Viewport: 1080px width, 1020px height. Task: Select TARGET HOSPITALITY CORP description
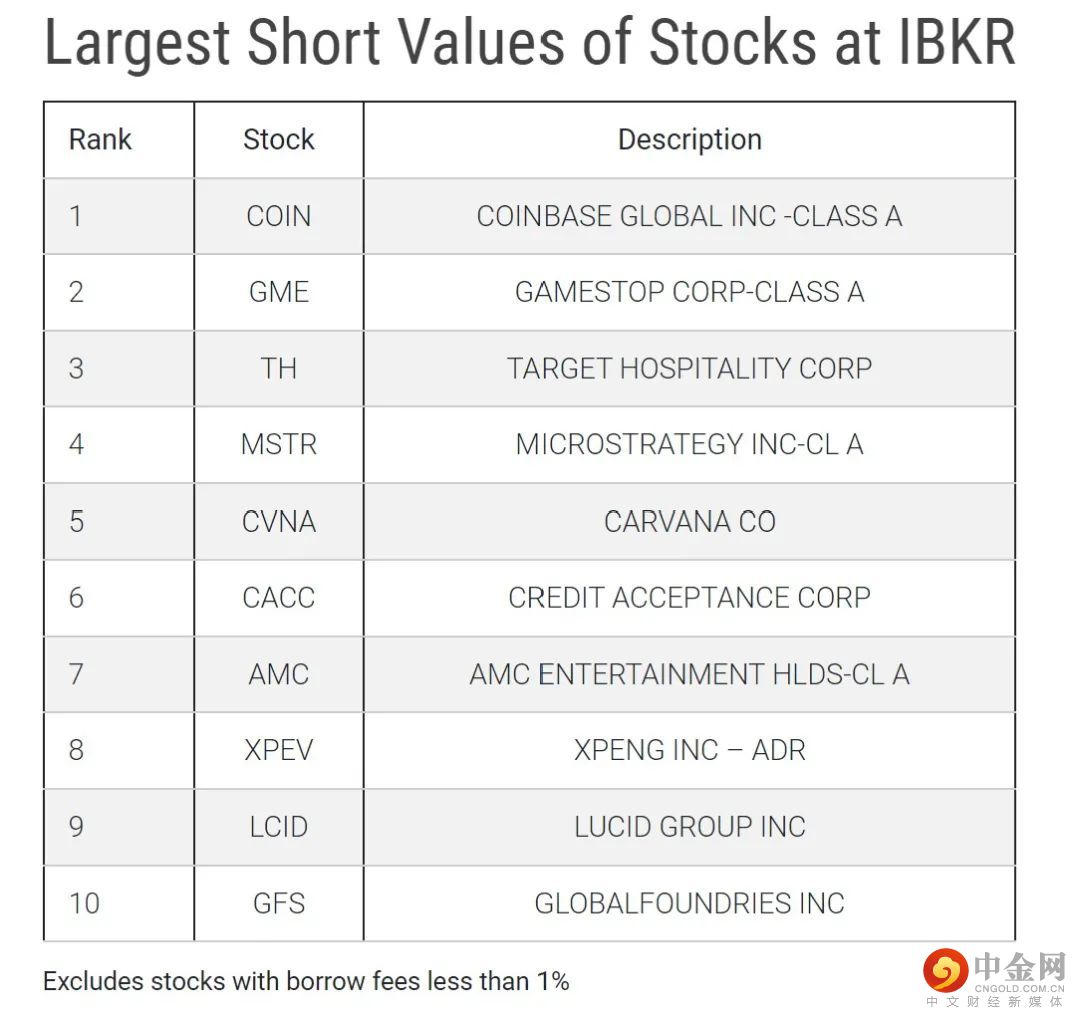[x=689, y=368]
